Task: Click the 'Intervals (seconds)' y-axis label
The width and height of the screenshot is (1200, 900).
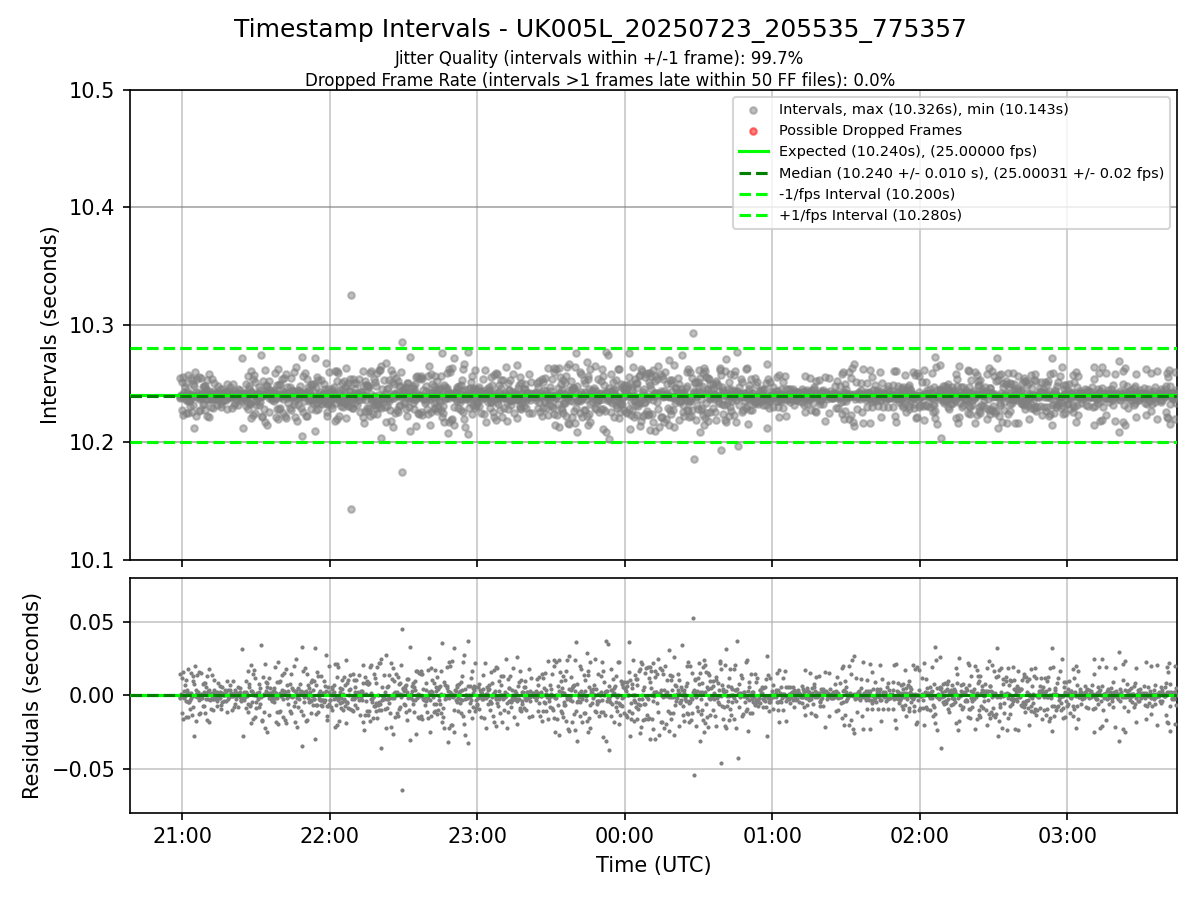Action: coord(50,325)
